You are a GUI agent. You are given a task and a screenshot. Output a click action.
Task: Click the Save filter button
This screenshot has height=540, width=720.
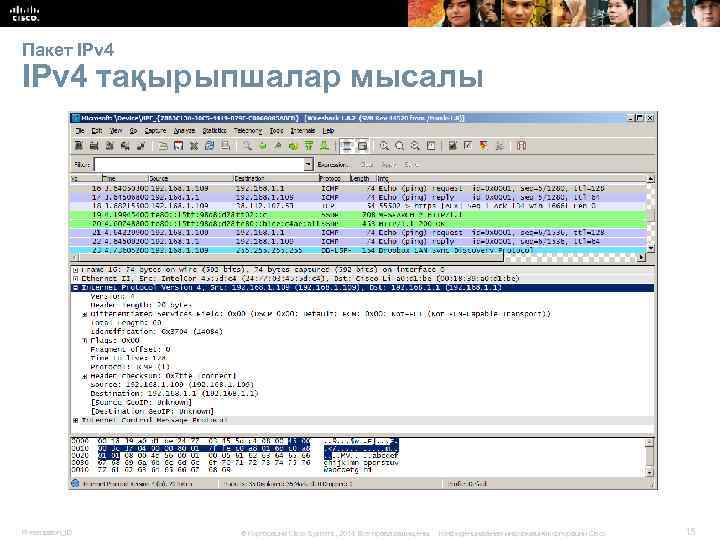pyautogui.click(x=411, y=164)
